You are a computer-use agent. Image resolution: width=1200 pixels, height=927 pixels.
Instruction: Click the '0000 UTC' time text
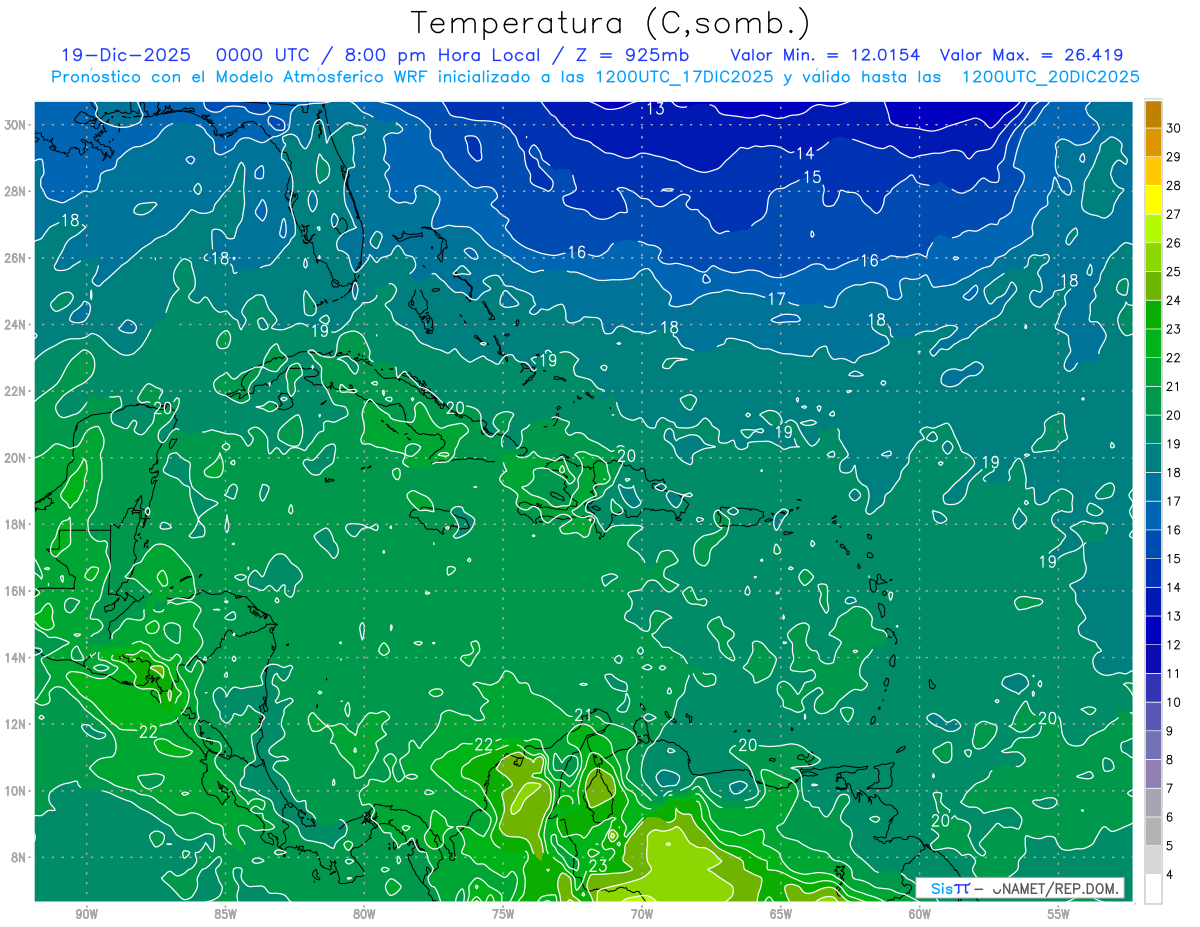tap(262, 55)
